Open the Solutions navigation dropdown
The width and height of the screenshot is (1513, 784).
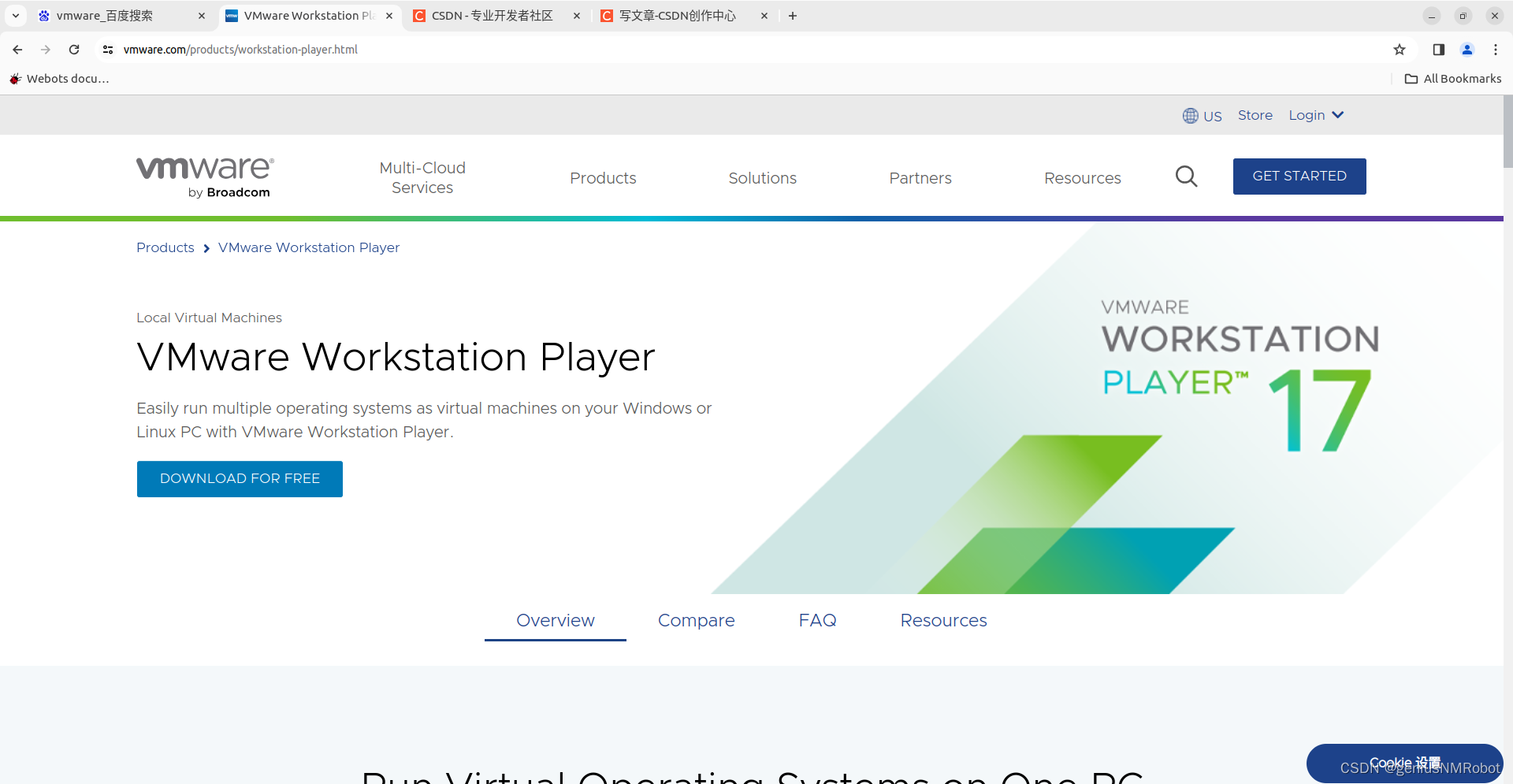(x=762, y=178)
